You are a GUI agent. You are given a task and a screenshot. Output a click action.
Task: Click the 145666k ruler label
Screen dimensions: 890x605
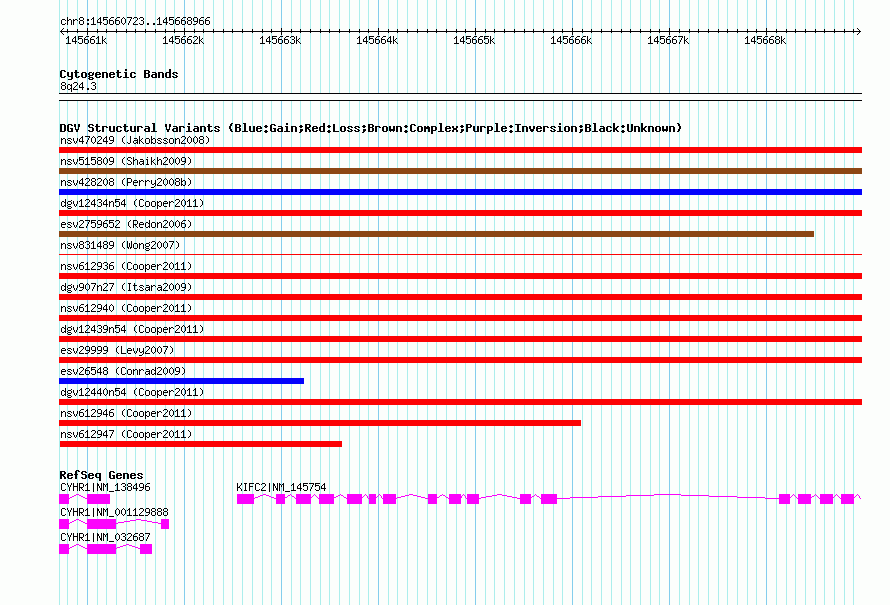point(571,40)
